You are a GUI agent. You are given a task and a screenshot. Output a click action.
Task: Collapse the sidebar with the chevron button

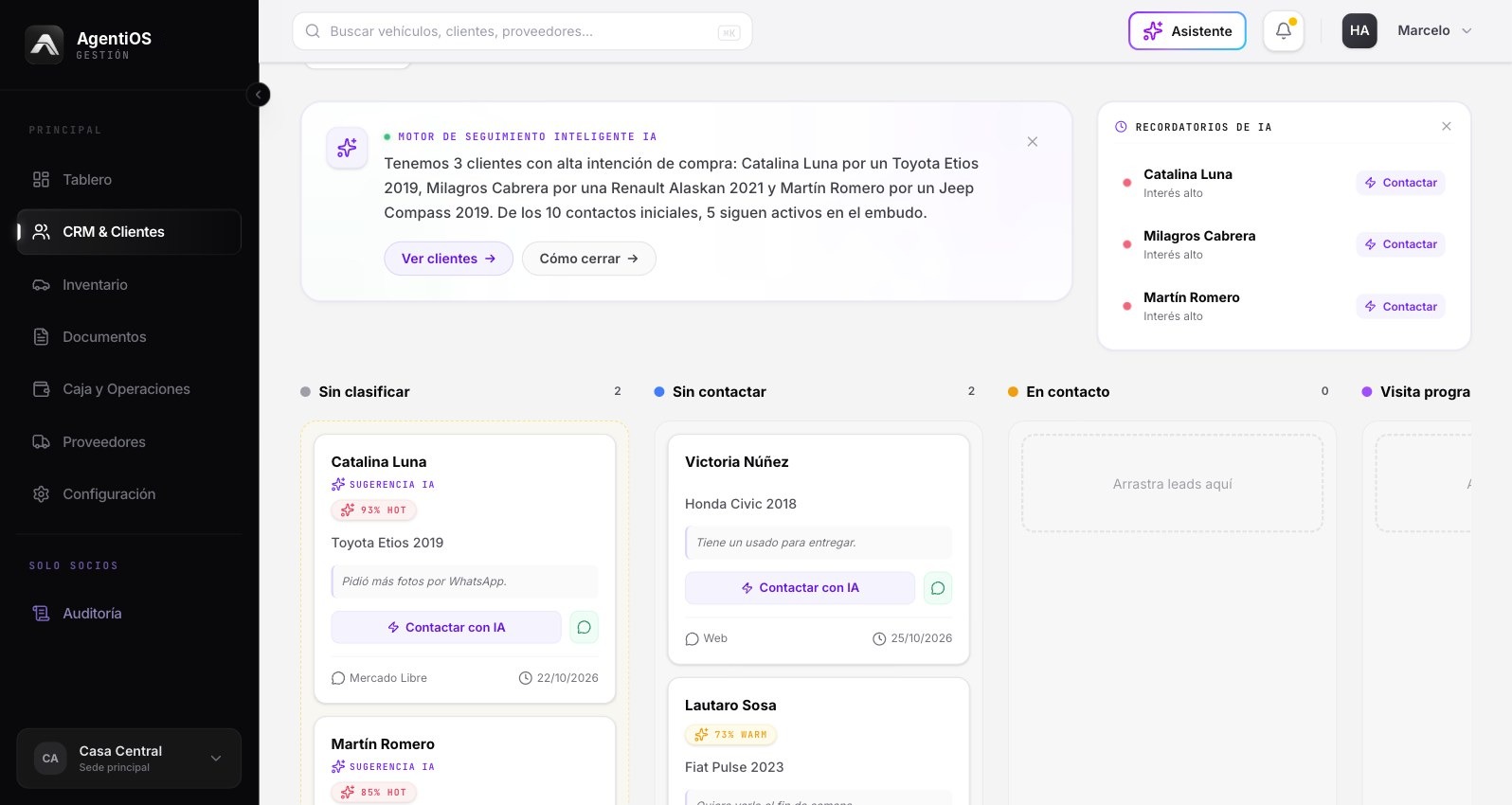pyautogui.click(x=258, y=95)
